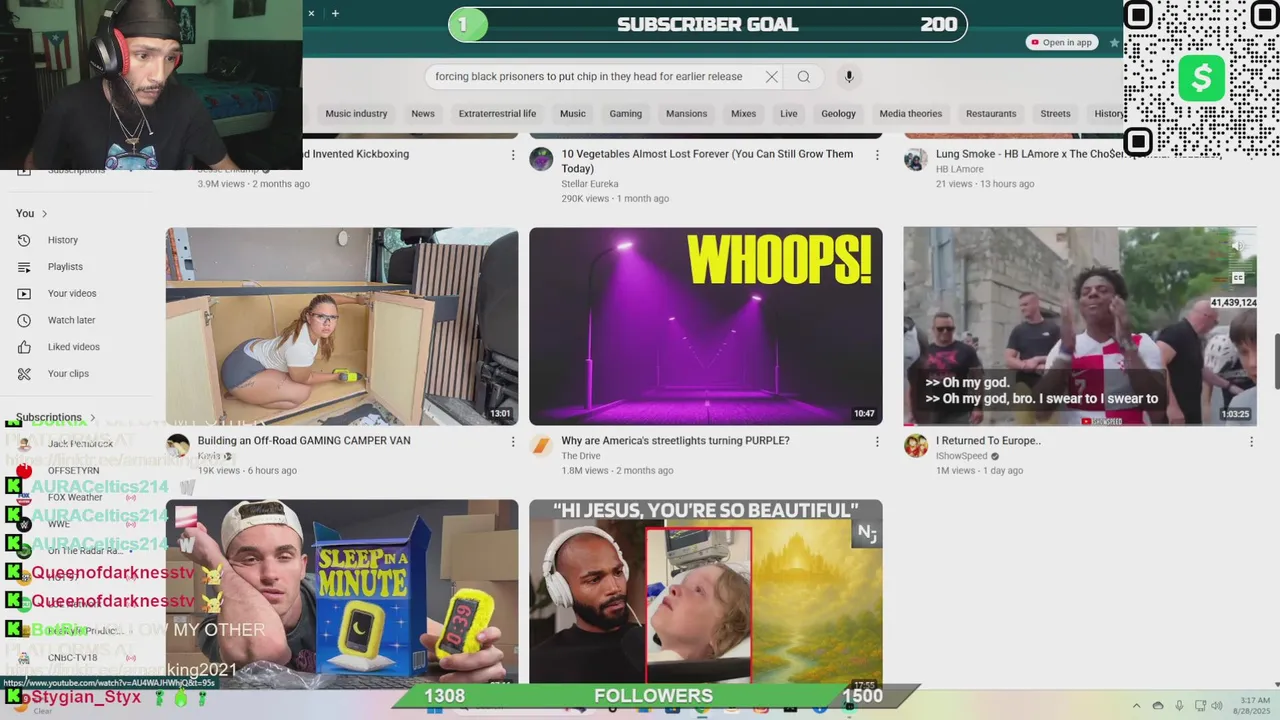
Task: Open options for 10 Vegetables video
Action: pos(877,155)
